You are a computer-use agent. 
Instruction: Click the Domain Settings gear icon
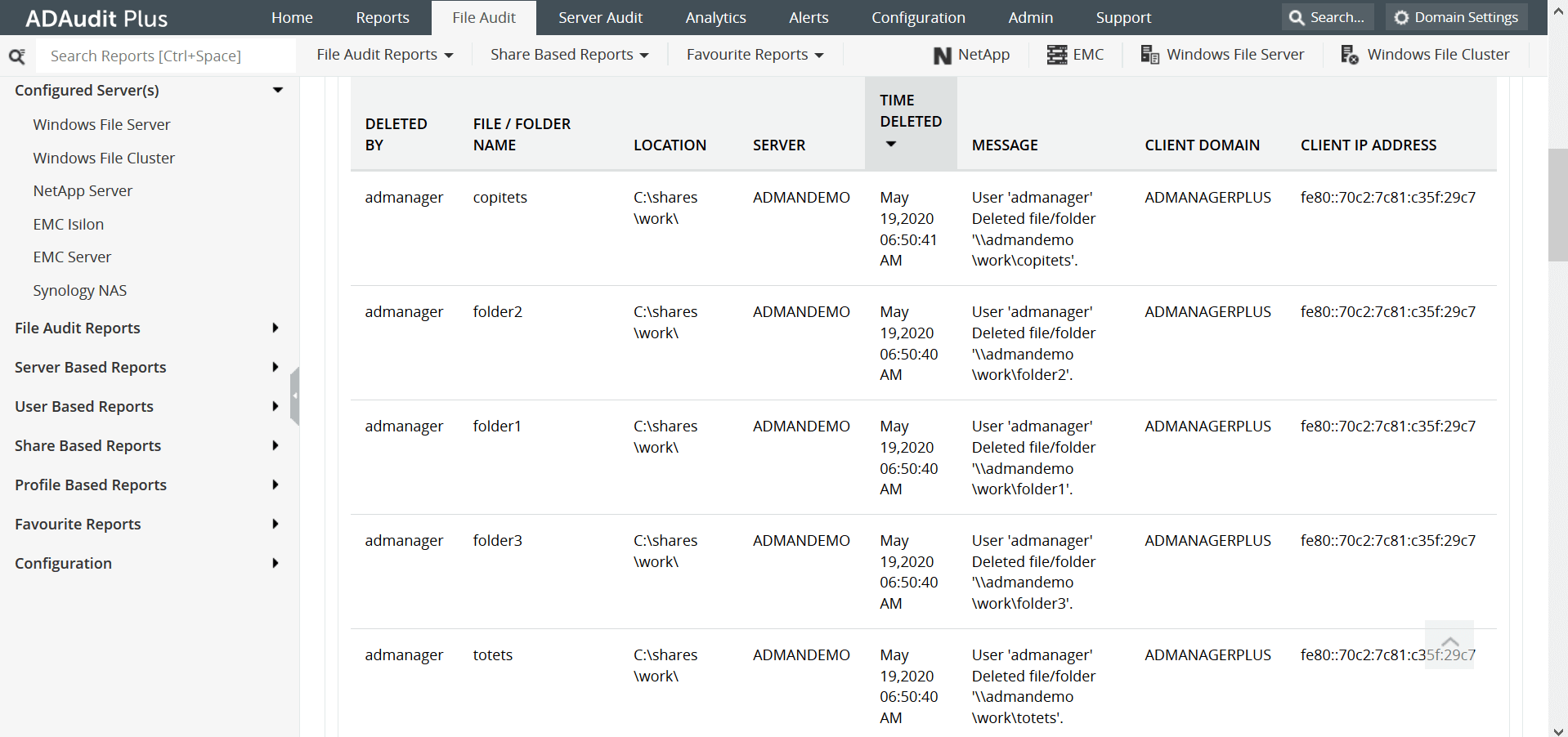(1401, 17)
